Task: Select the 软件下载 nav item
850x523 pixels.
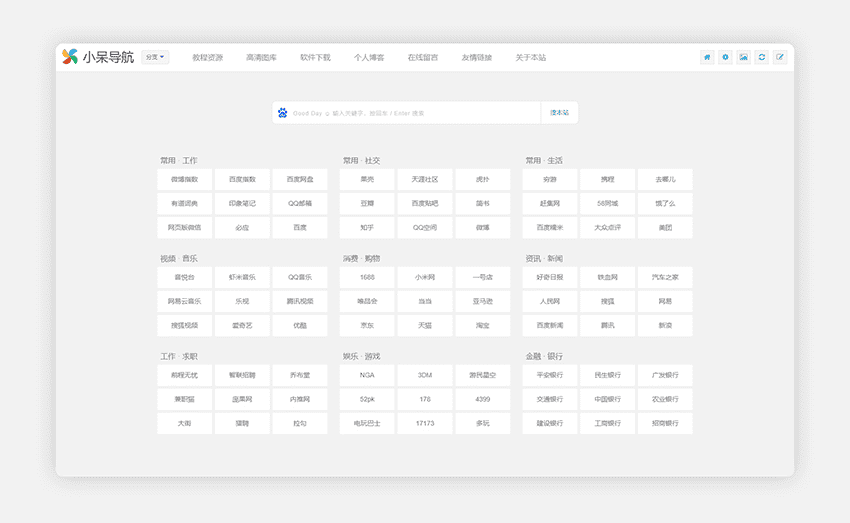Action: coord(315,57)
